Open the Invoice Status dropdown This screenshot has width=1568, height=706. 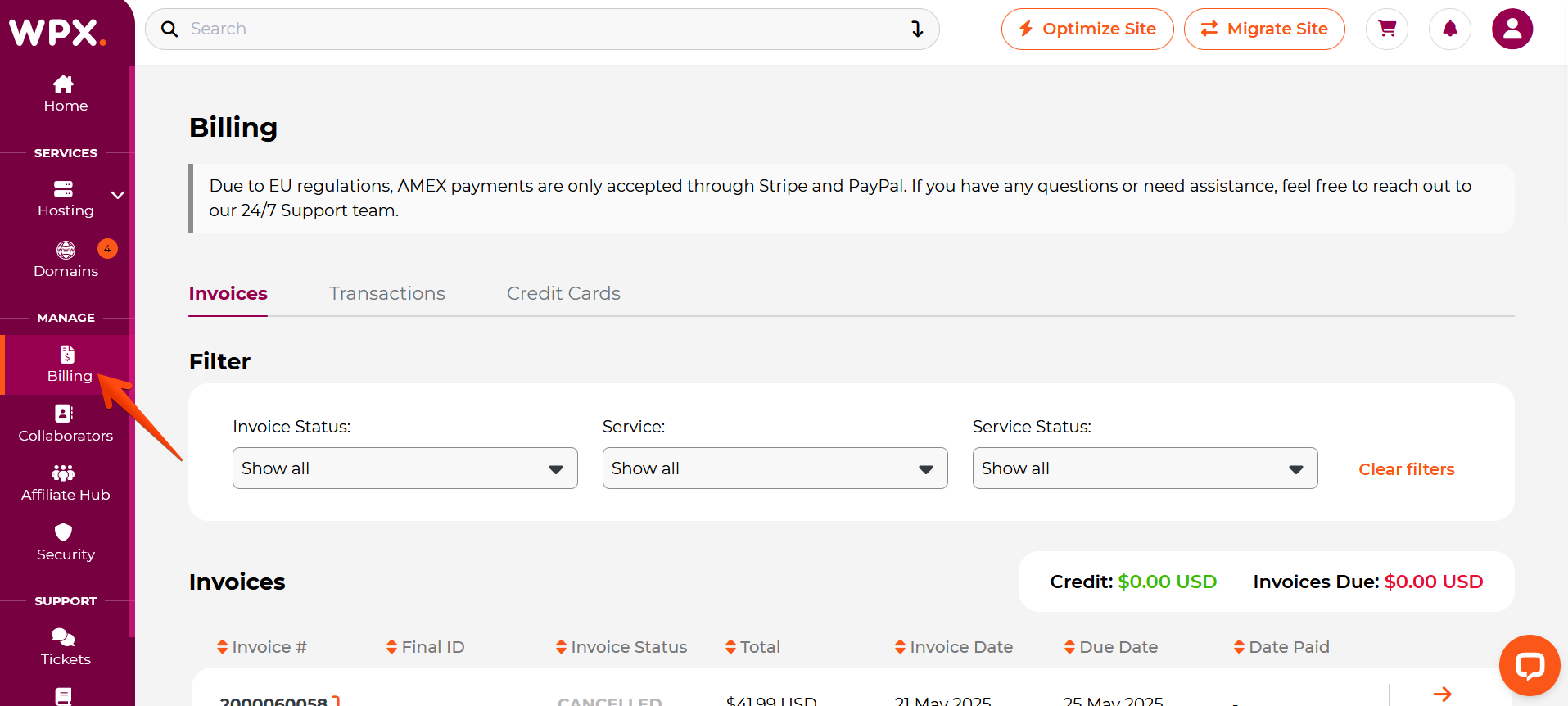404,468
